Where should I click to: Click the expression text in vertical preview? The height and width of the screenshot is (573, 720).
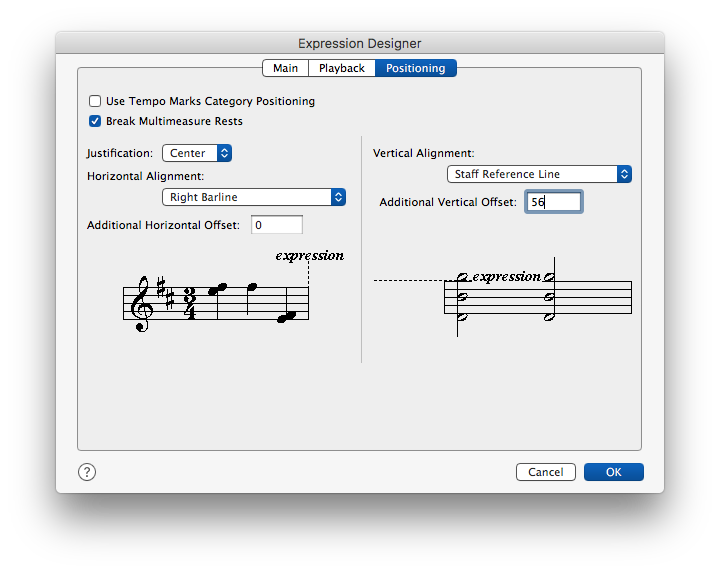pos(506,276)
